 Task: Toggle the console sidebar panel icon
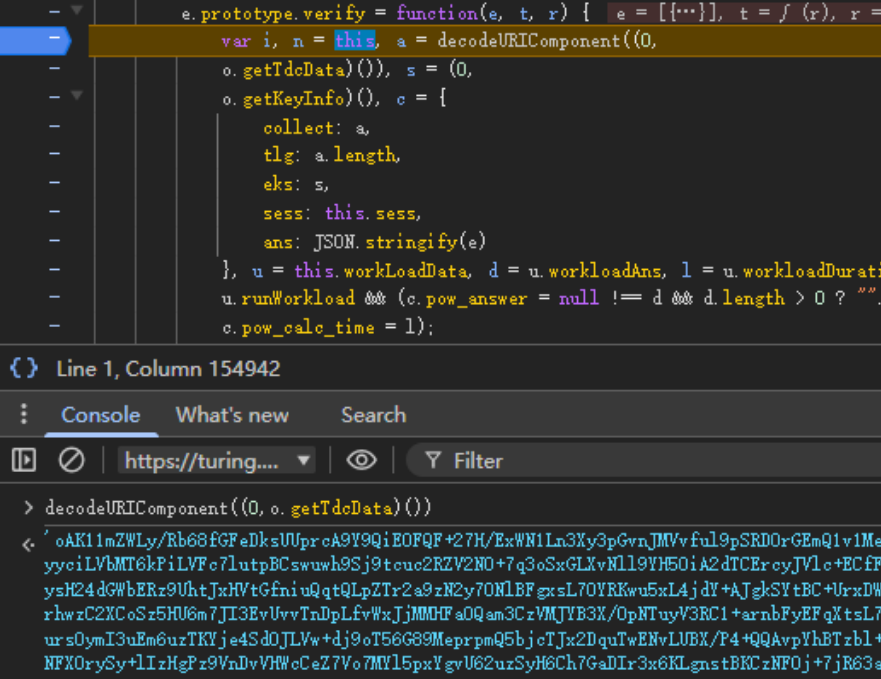[x=24, y=460]
